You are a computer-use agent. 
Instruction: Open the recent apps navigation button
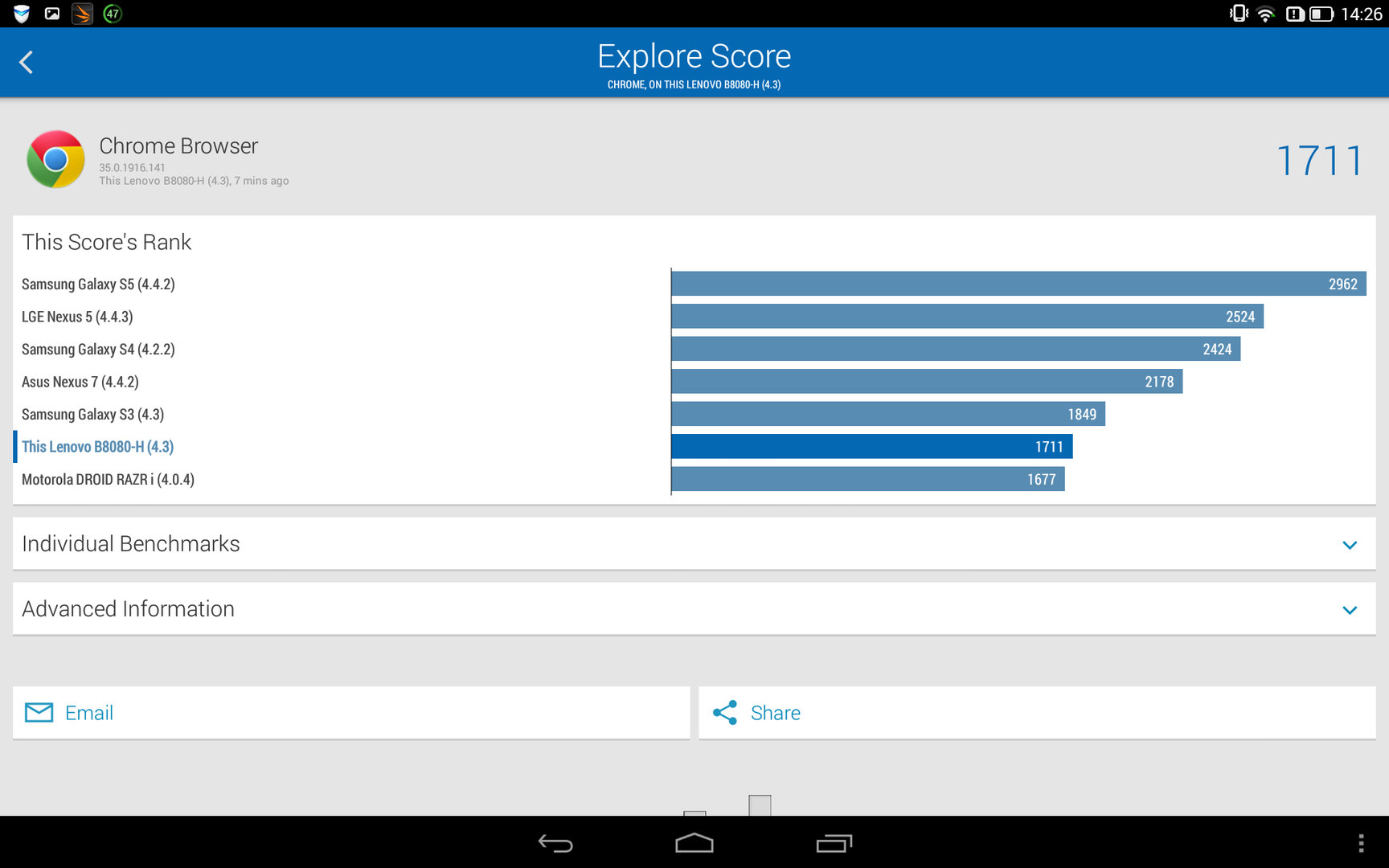click(834, 843)
